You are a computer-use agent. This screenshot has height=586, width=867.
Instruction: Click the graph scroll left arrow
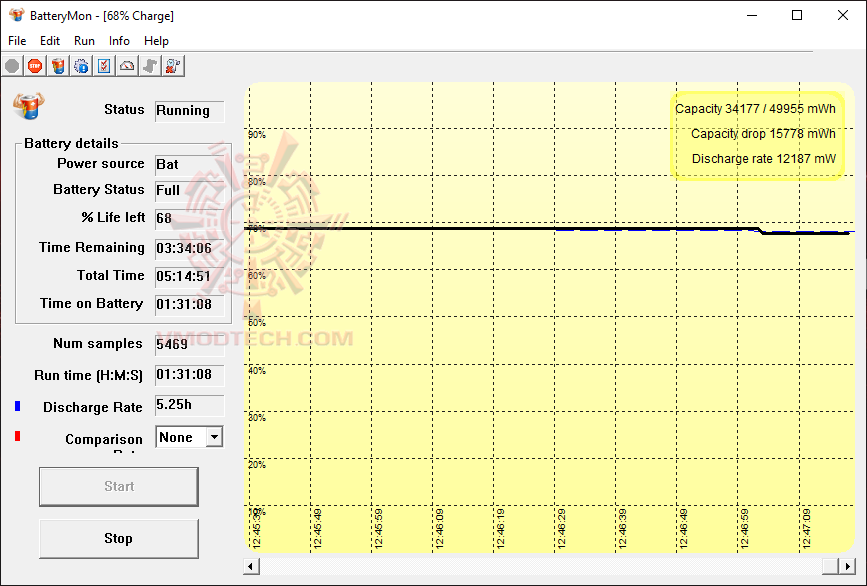(251, 566)
